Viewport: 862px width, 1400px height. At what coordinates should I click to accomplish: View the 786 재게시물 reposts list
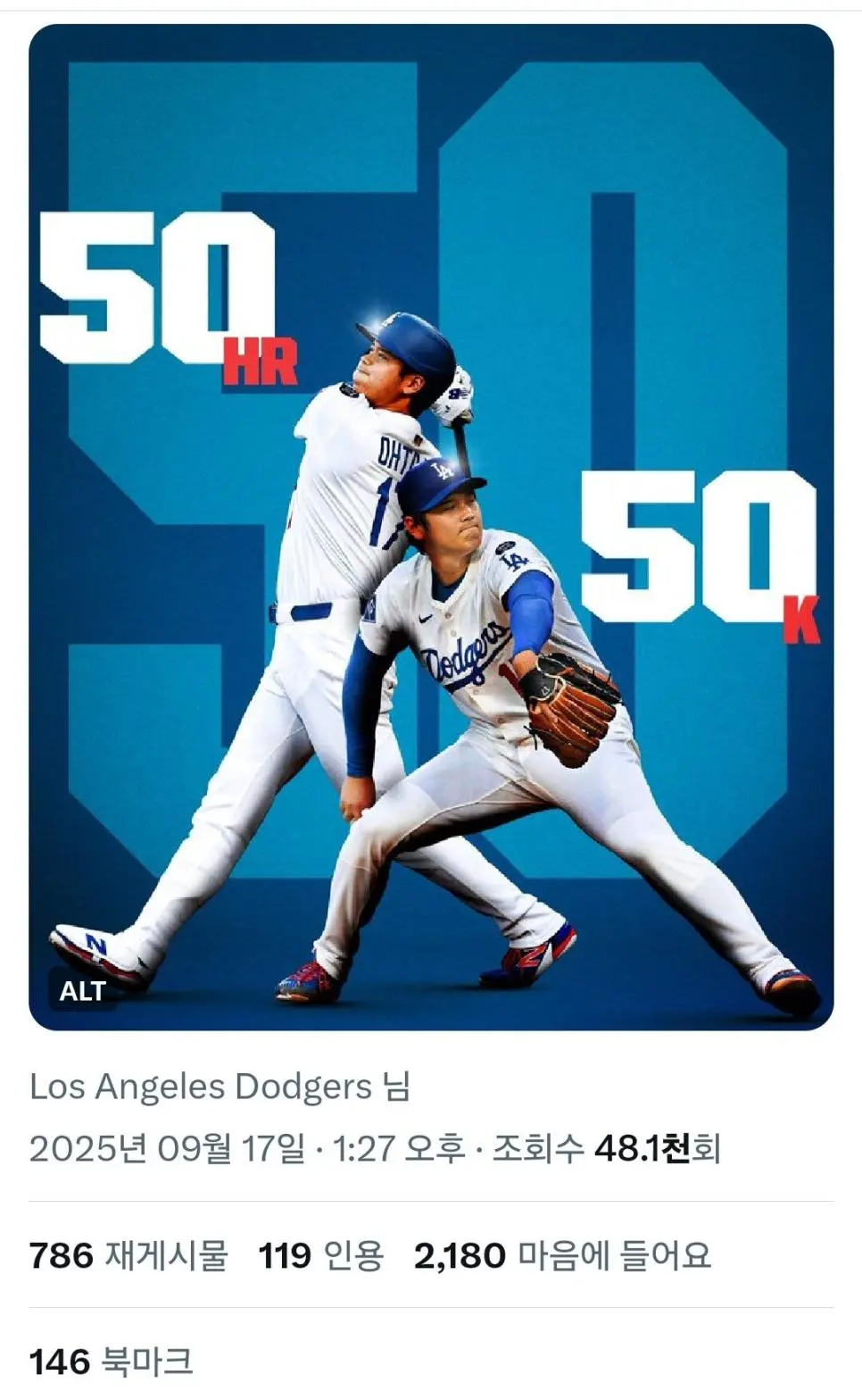tap(128, 1256)
